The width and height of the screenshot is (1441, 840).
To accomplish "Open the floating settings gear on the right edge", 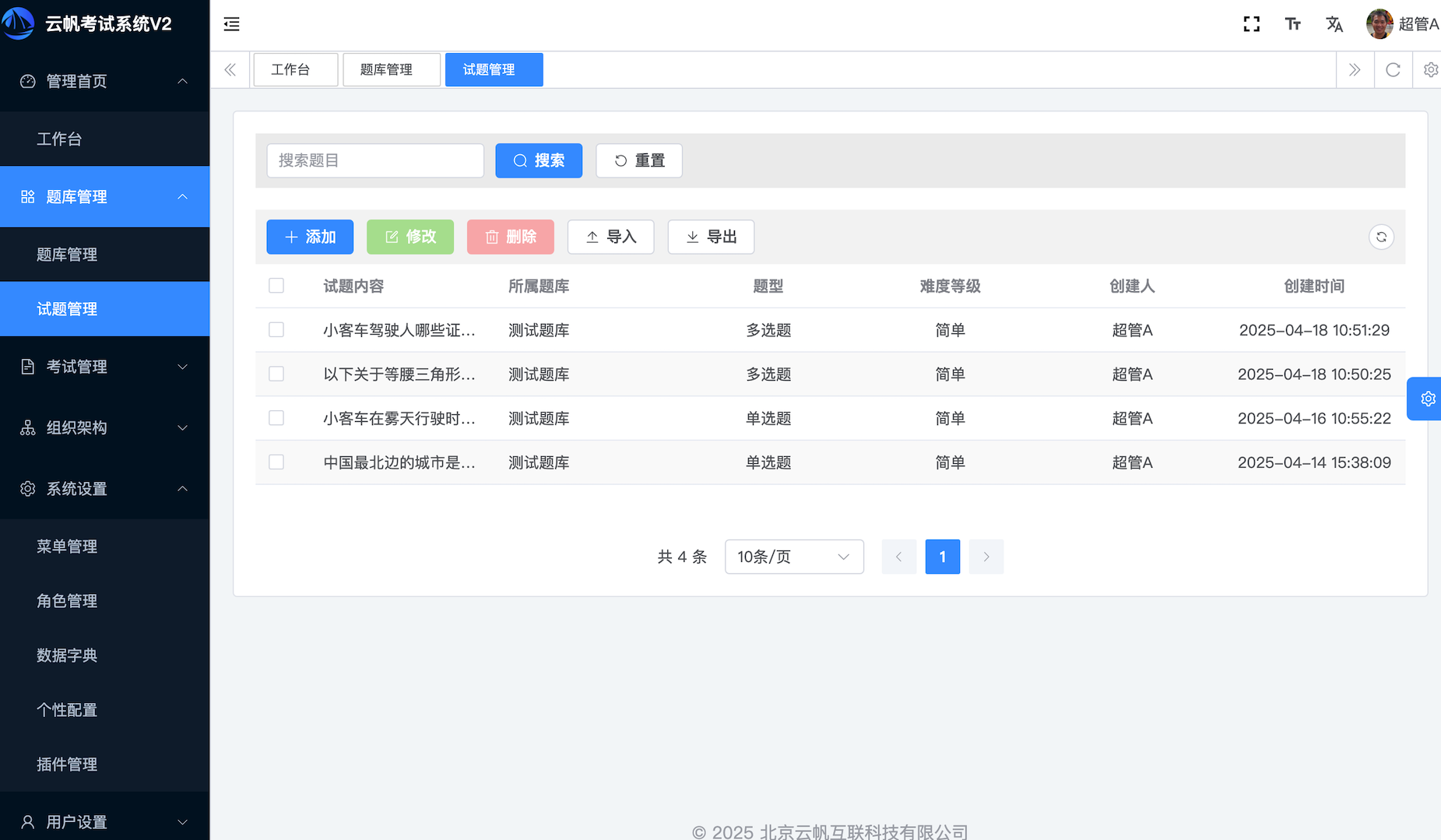I will tap(1427, 399).
